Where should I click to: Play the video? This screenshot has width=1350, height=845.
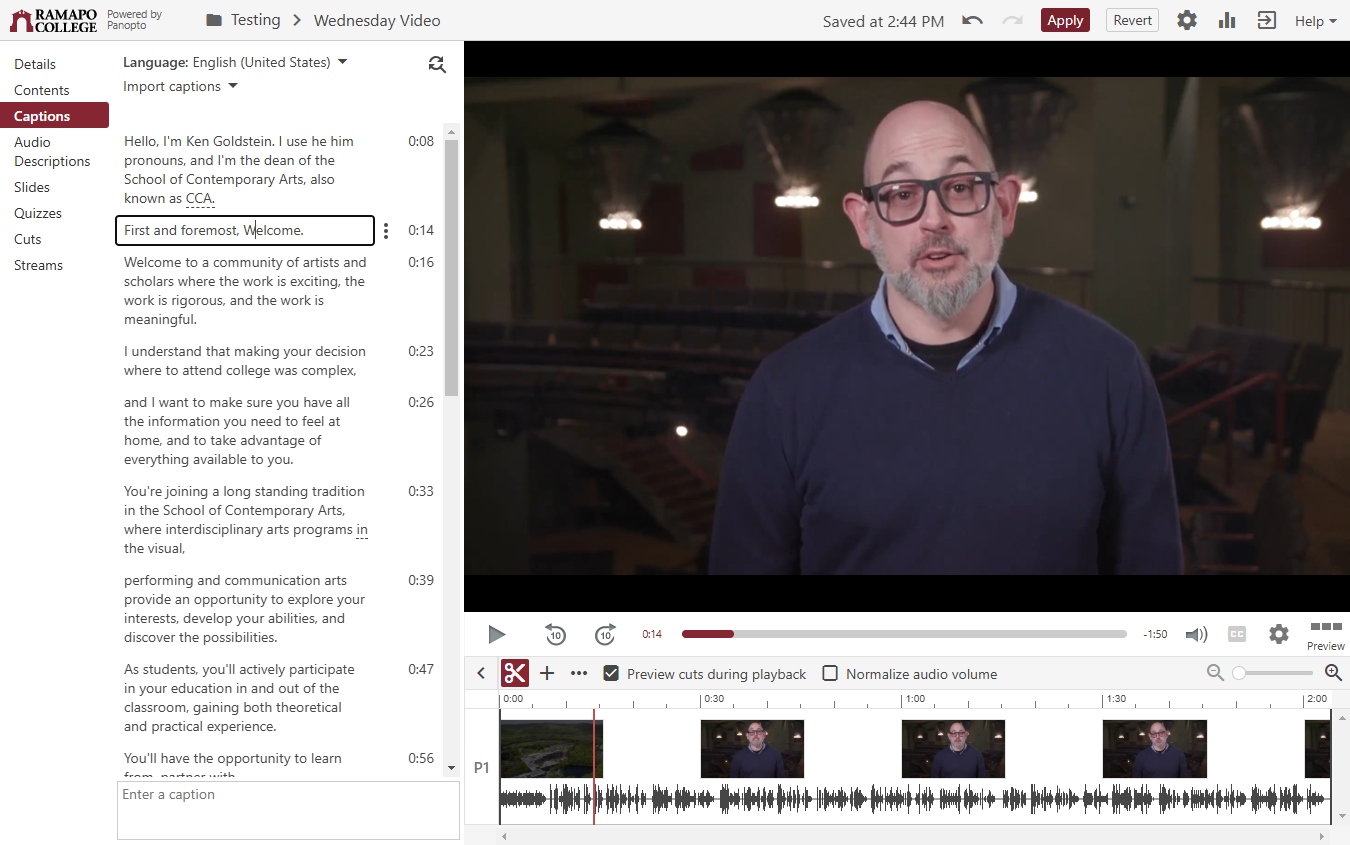[496, 634]
